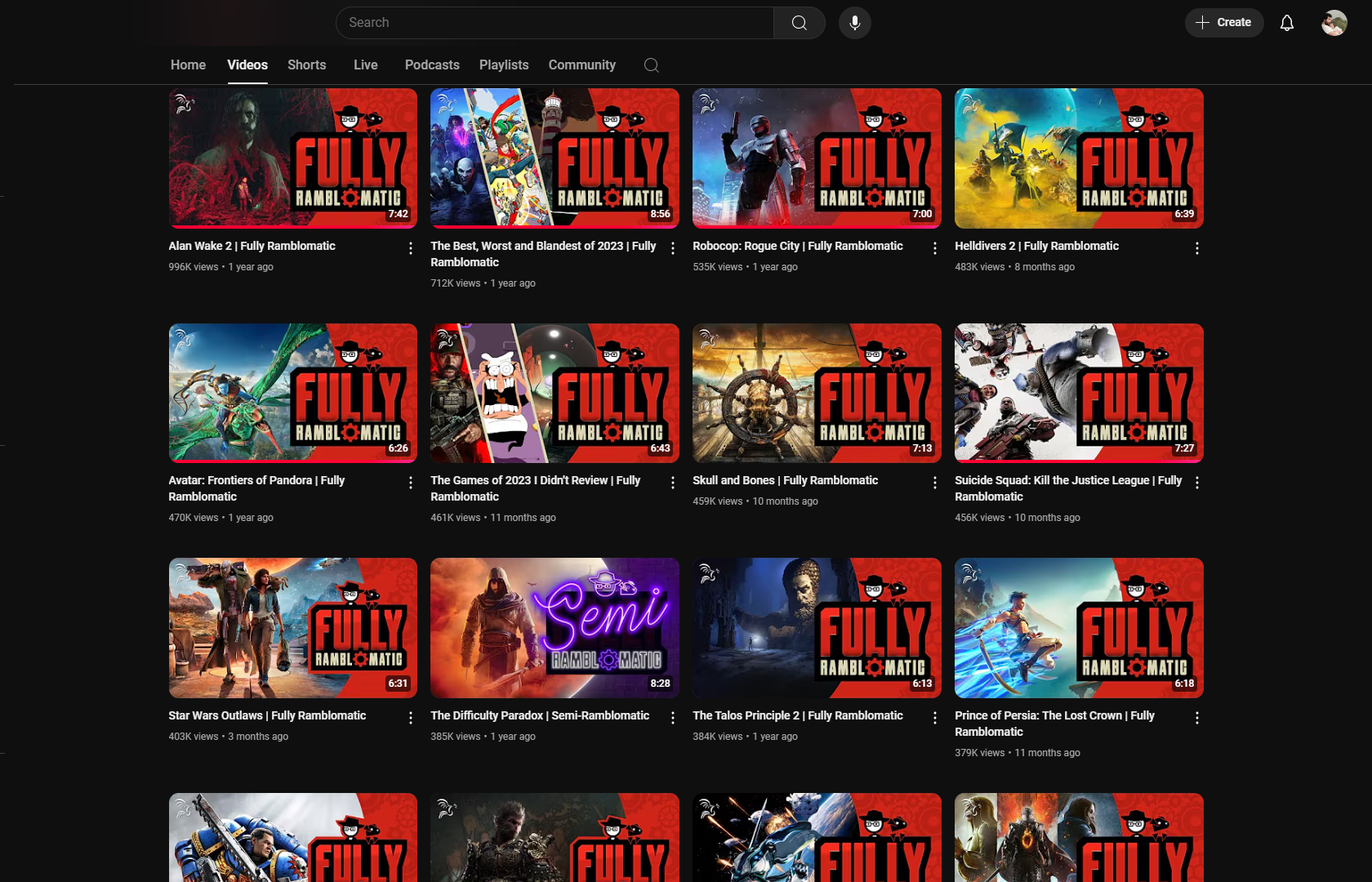Open The Difficulty Paradox title link
Image resolution: width=1372 pixels, height=882 pixels.
(x=539, y=715)
